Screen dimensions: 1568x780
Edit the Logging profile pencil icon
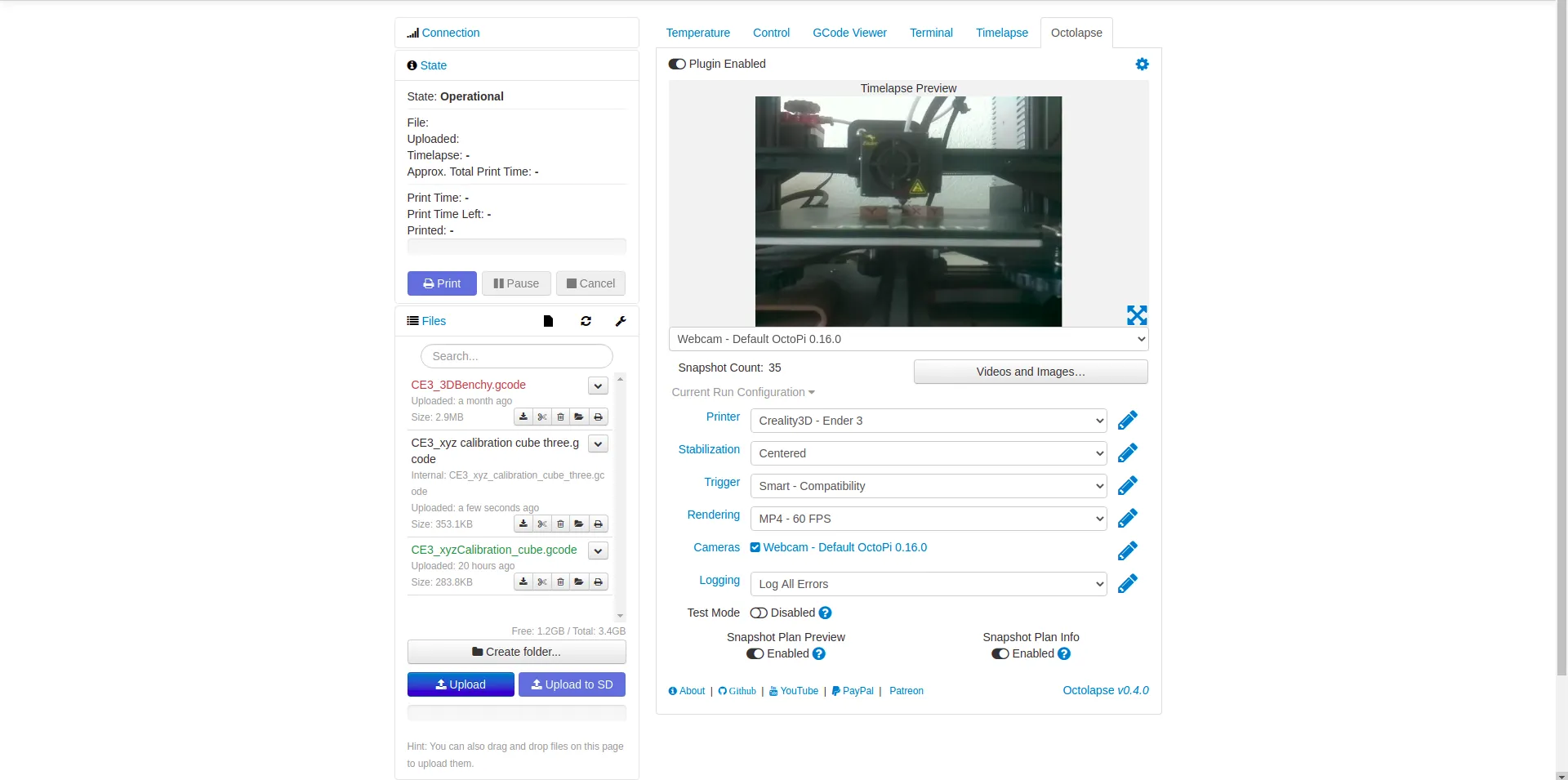point(1128,584)
